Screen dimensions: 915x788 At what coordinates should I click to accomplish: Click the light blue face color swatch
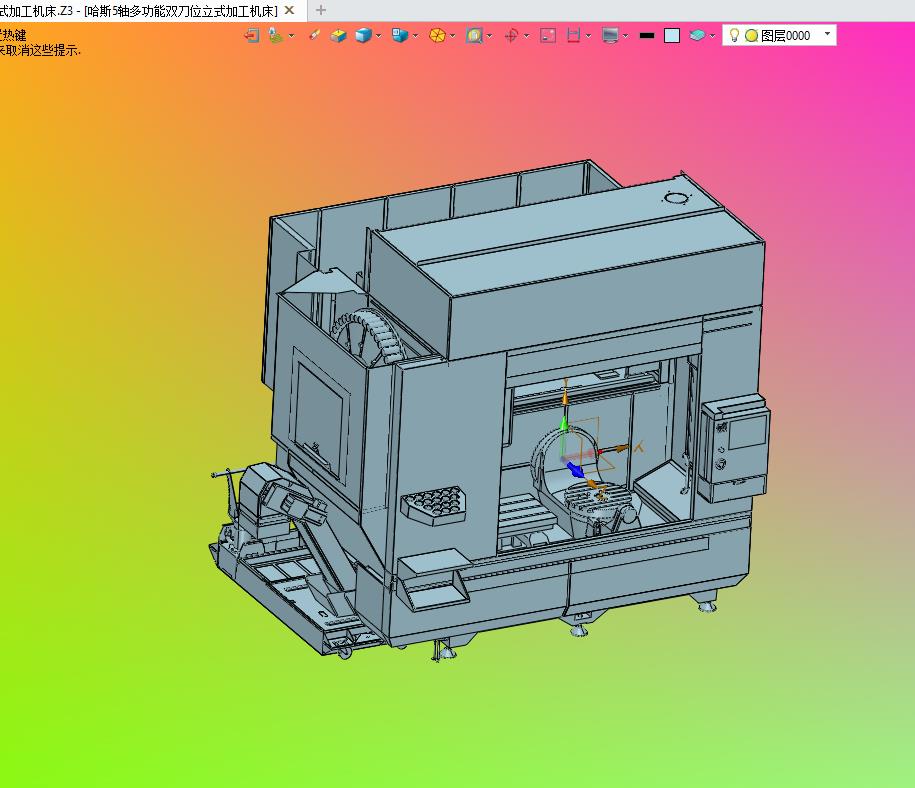pyautogui.click(x=672, y=36)
